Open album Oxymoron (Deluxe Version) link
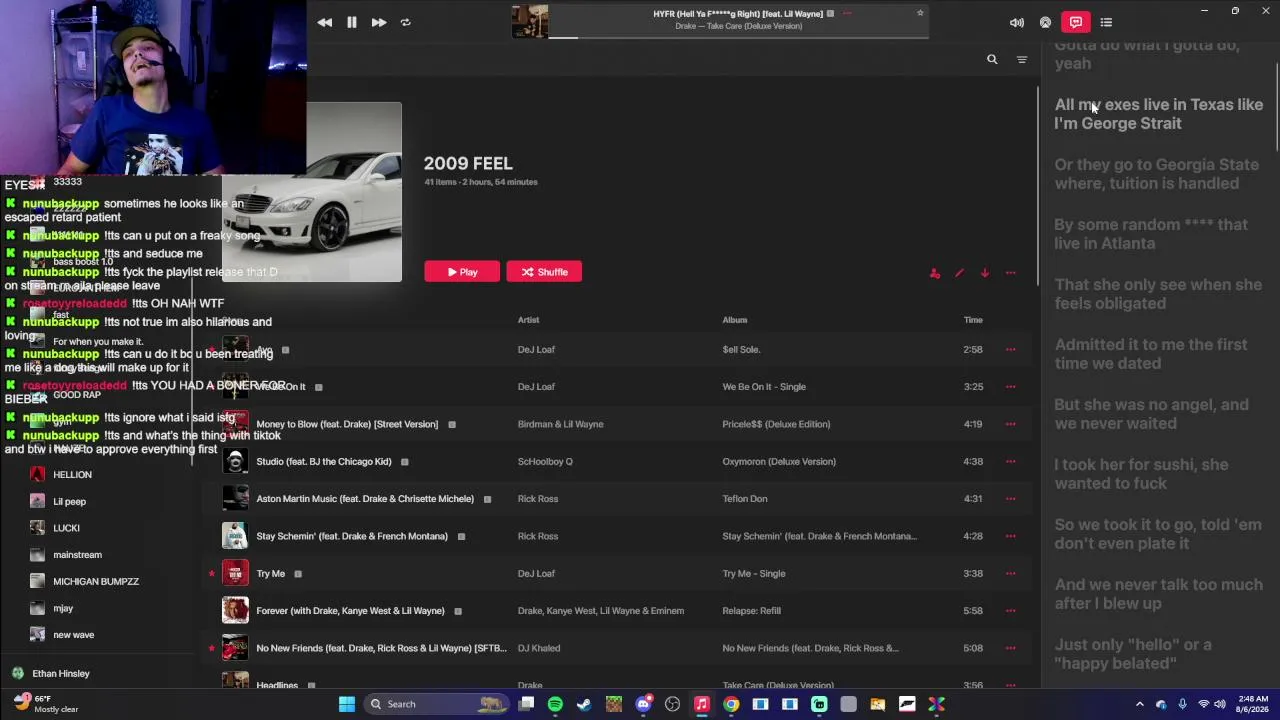 [x=779, y=462]
